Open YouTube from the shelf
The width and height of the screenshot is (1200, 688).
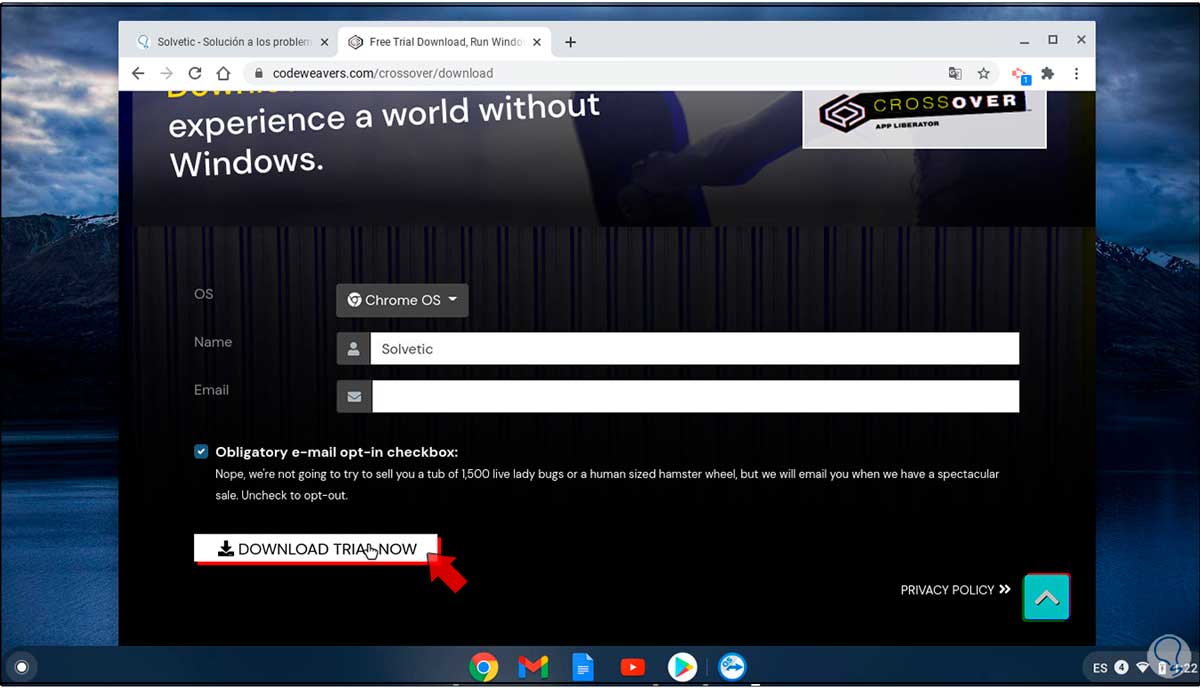(632, 667)
